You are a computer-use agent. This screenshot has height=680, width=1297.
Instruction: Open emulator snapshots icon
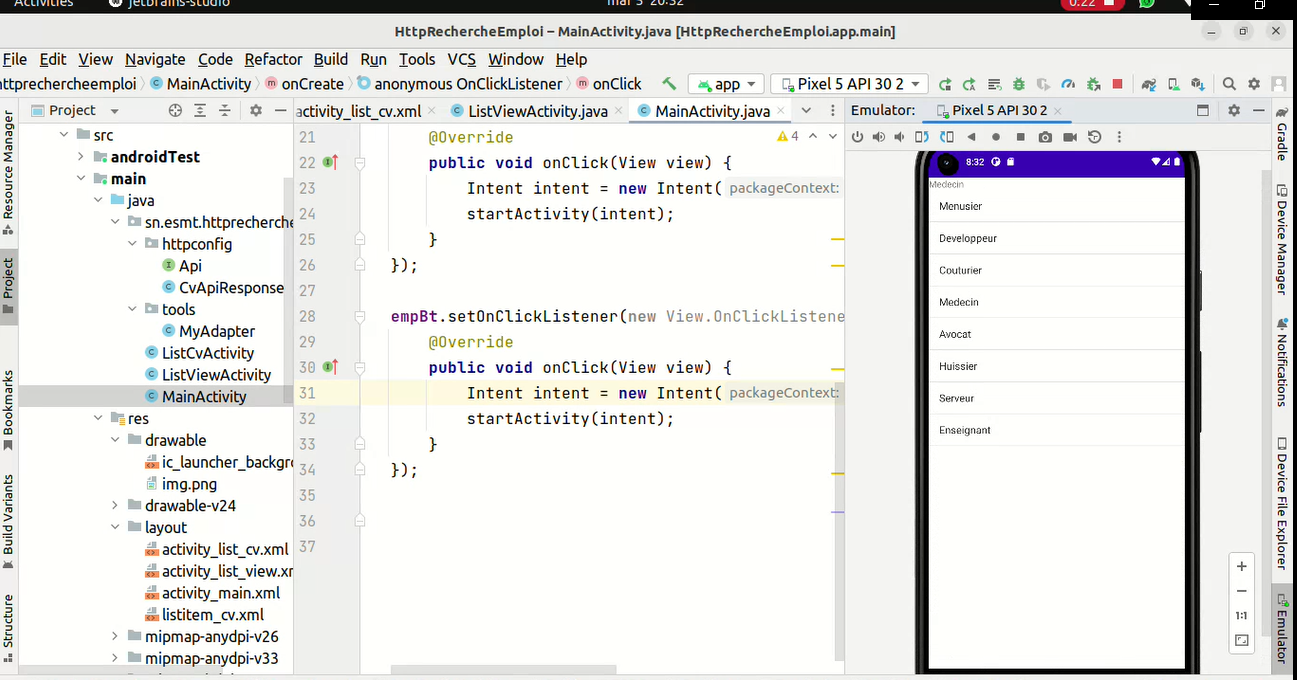pos(1095,137)
